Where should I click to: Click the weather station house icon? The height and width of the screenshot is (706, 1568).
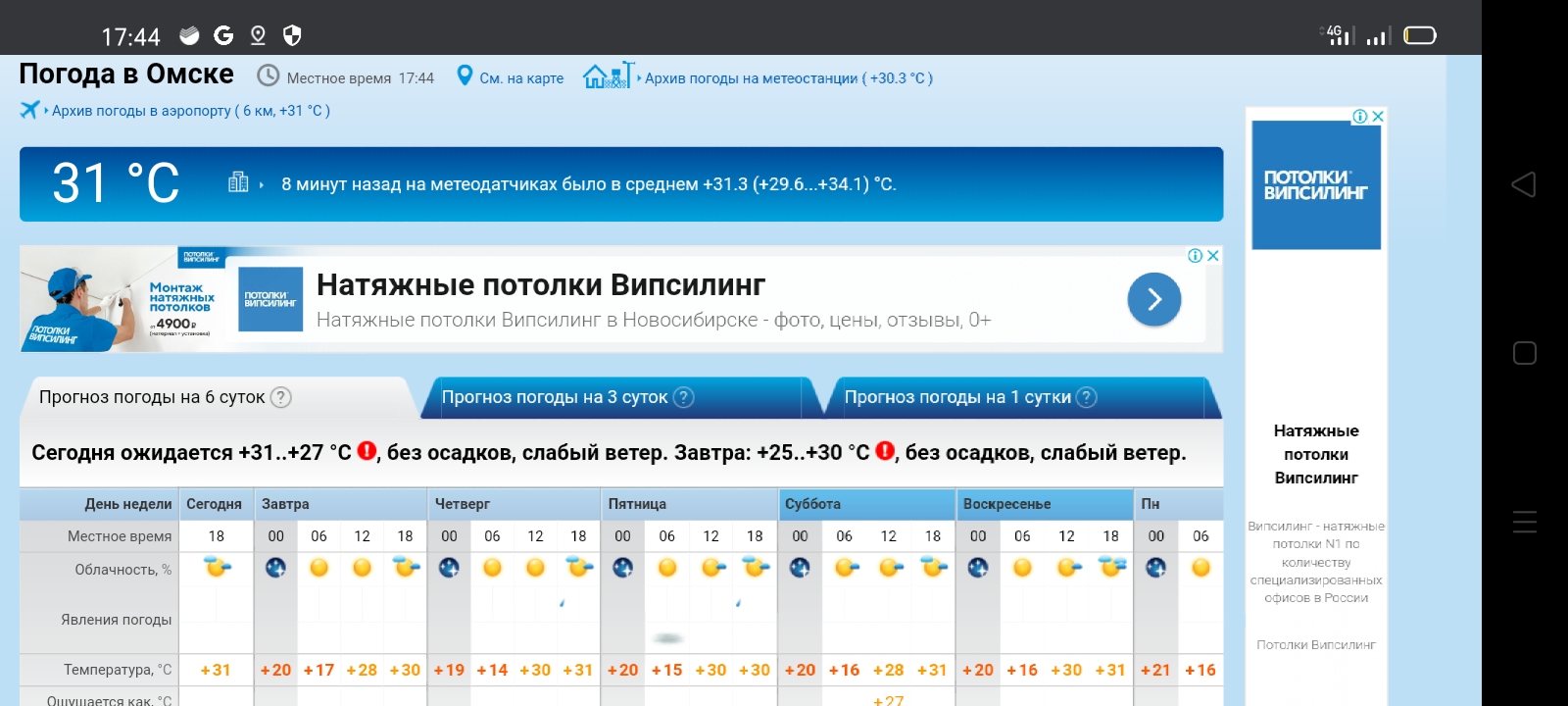point(609,75)
